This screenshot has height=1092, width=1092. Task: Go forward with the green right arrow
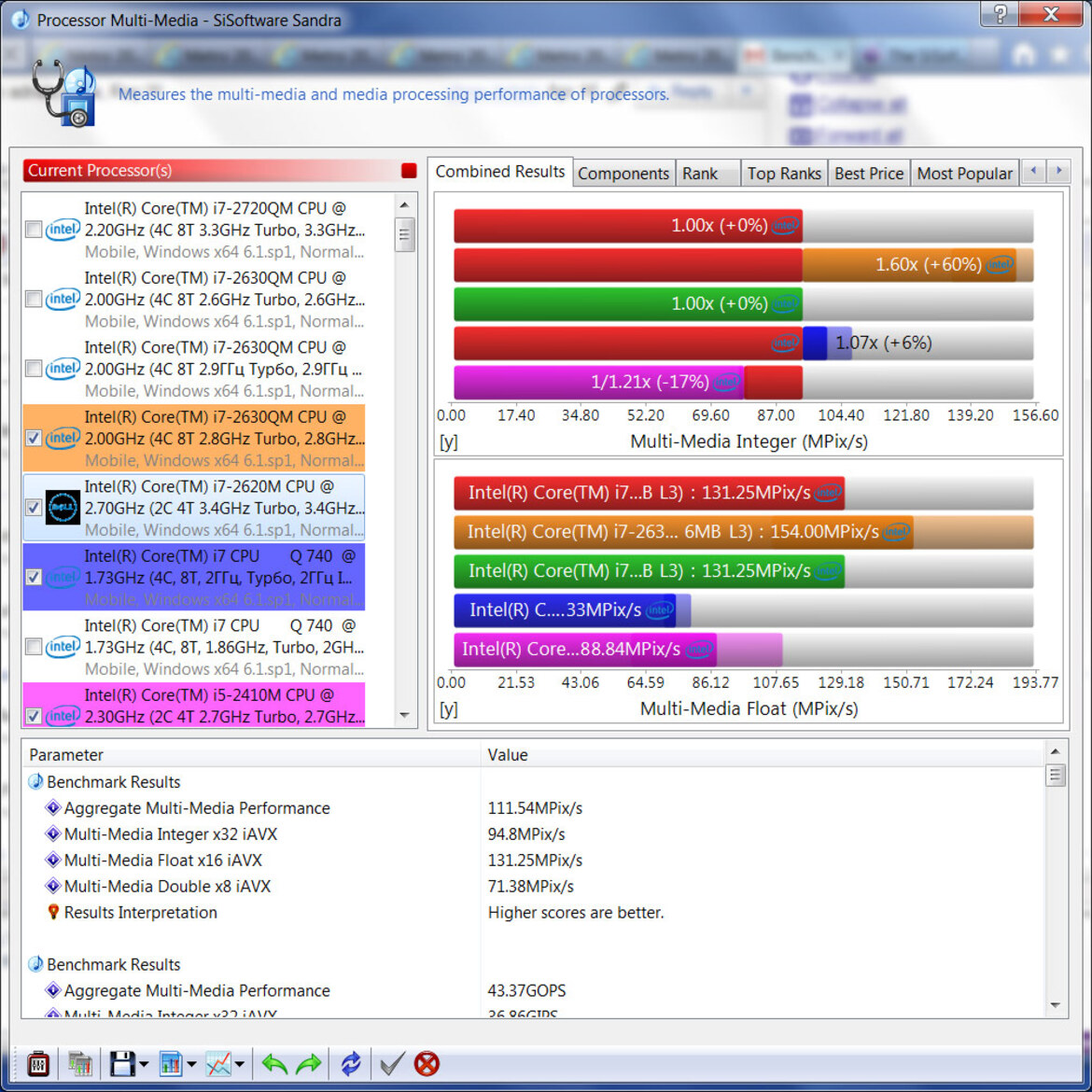pyautogui.click(x=309, y=1063)
